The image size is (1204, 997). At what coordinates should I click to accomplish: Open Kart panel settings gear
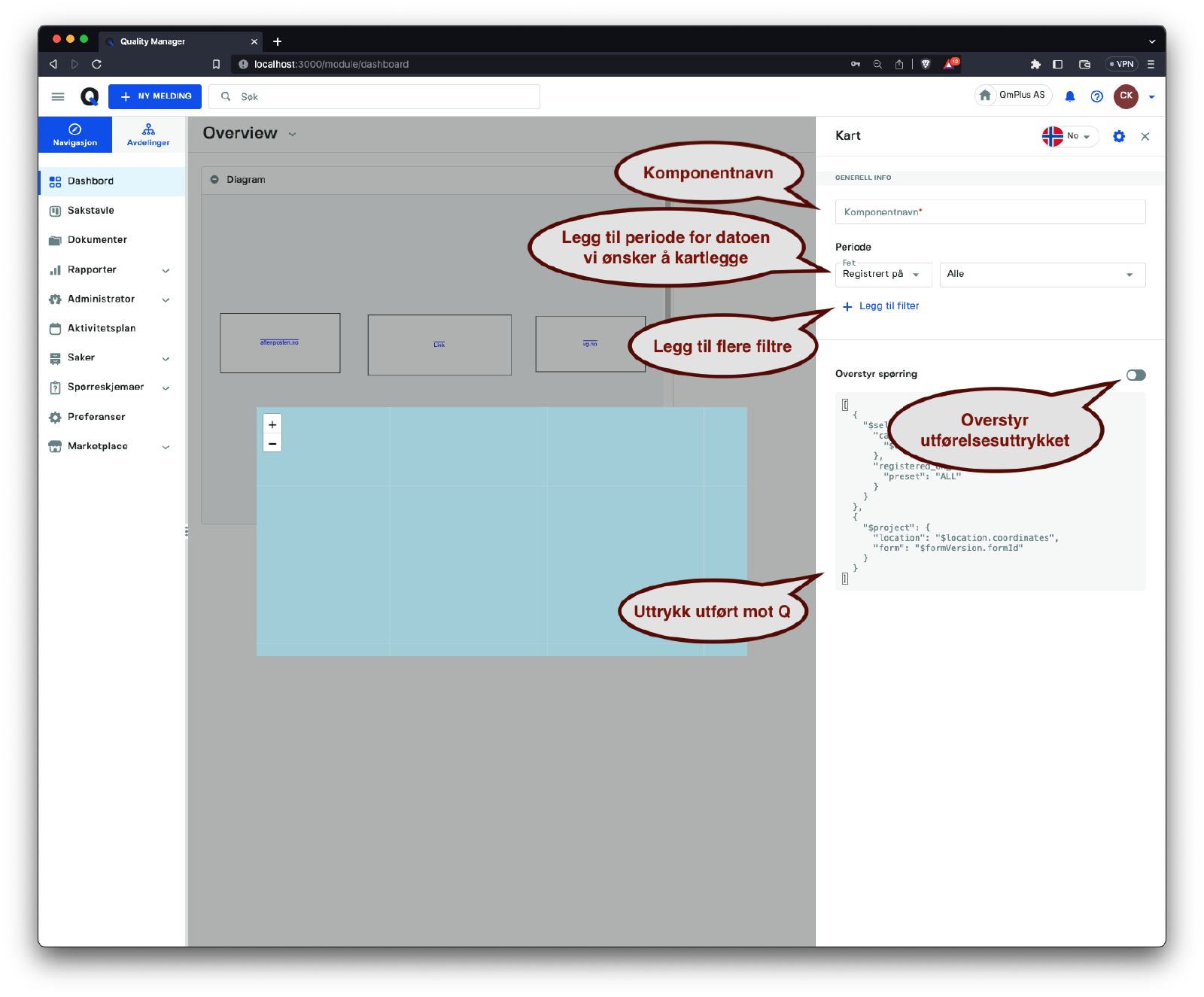(1118, 136)
